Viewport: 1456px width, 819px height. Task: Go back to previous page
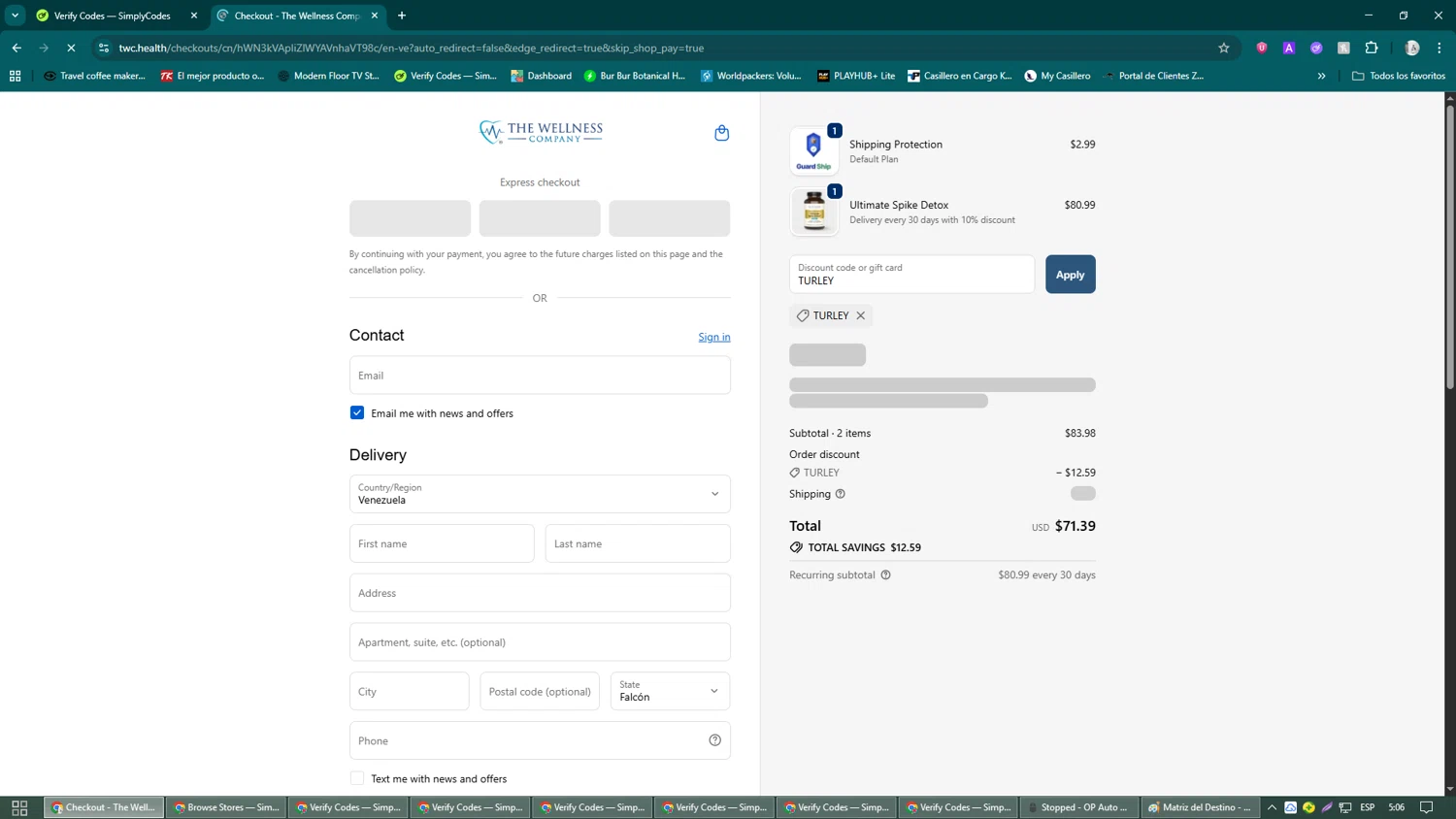(17, 48)
